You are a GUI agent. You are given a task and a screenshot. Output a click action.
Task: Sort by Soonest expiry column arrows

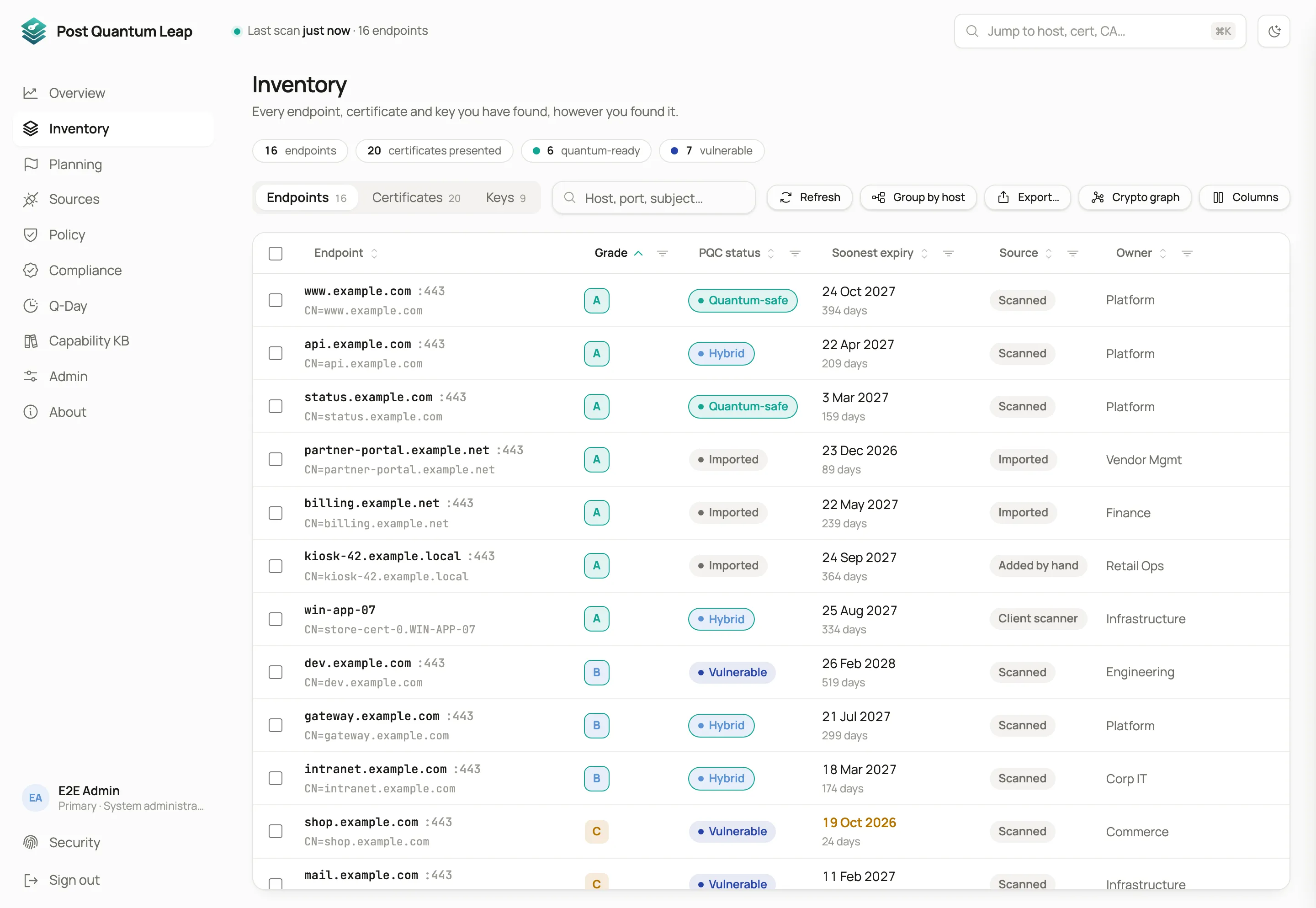coord(924,253)
